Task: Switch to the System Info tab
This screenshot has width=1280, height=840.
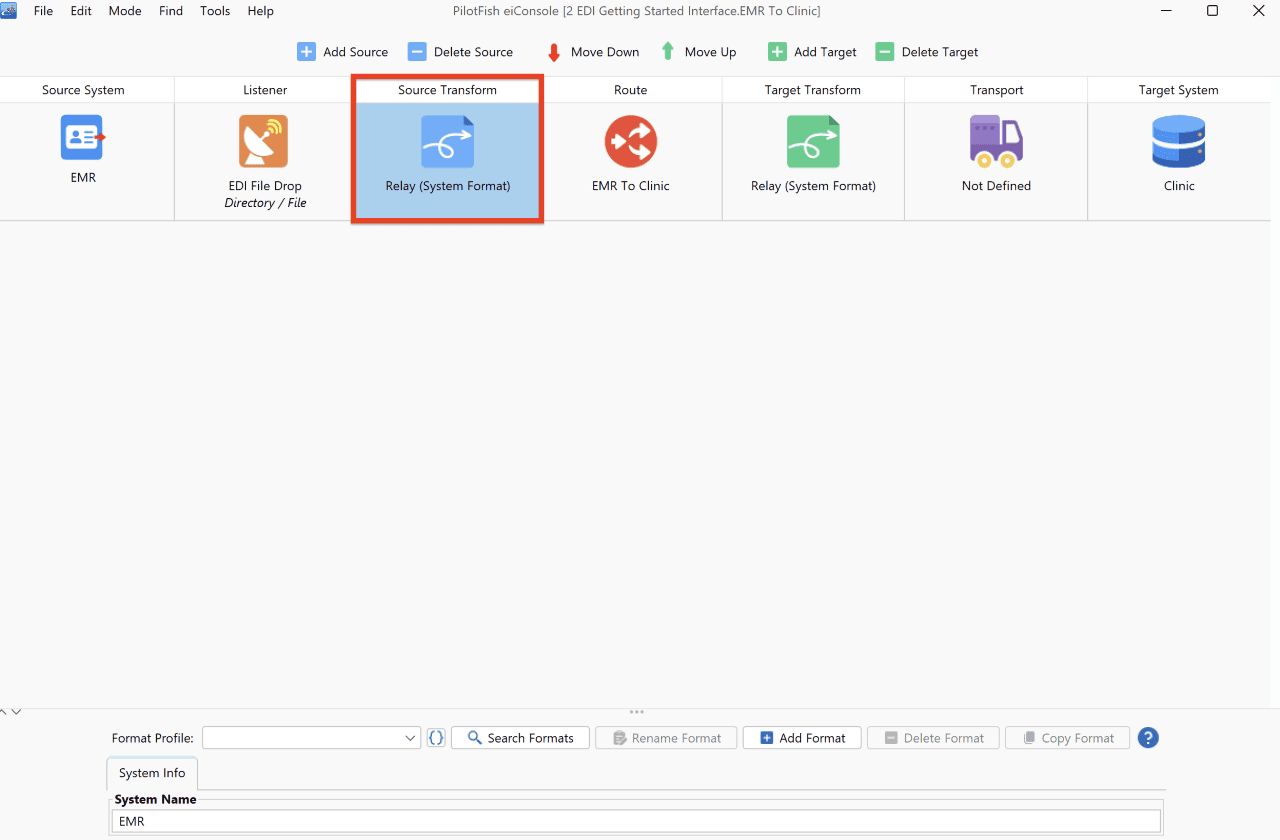Action: (x=152, y=773)
